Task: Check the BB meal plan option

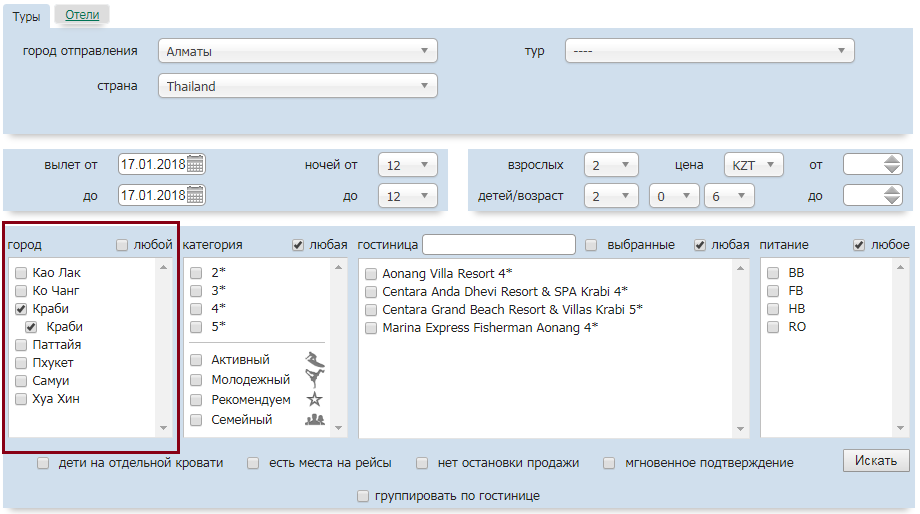Action: tap(773, 273)
